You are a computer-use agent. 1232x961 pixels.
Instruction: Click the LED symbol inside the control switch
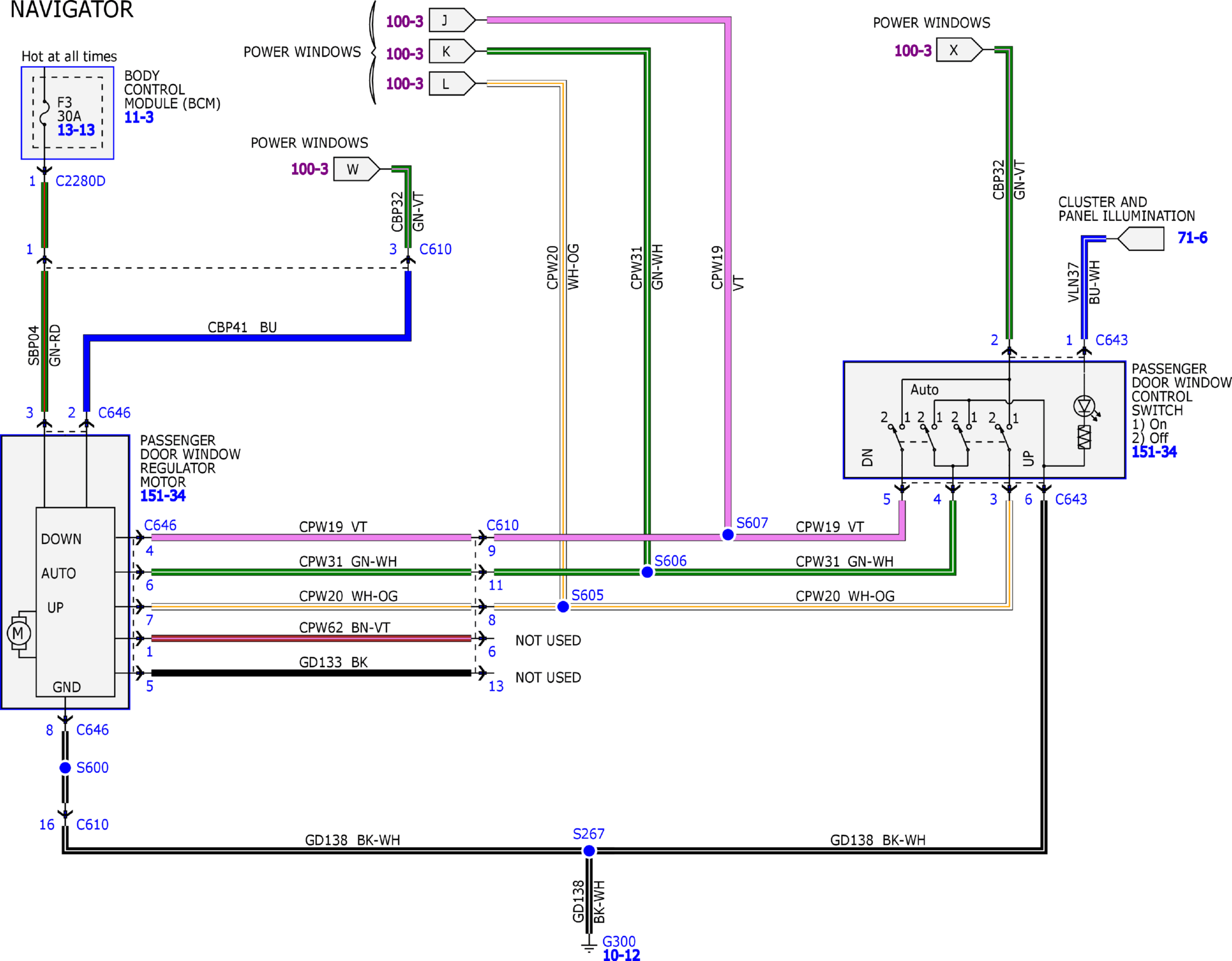pyautogui.click(x=1084, y=406)
